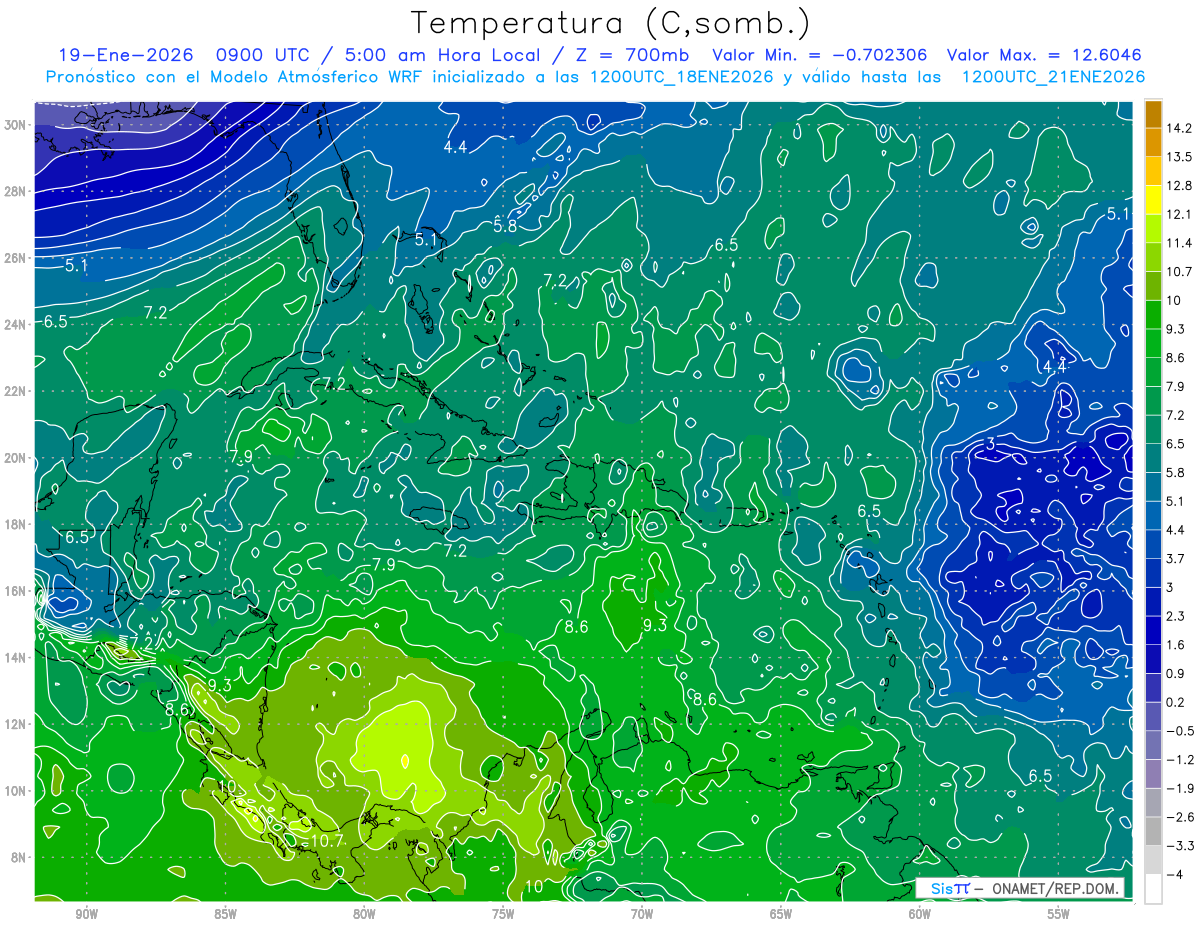The width and height of the screenshot is (1200, 927).
Task: Click the "-4" value on the color scale
Action: [x=1175, y=874]
